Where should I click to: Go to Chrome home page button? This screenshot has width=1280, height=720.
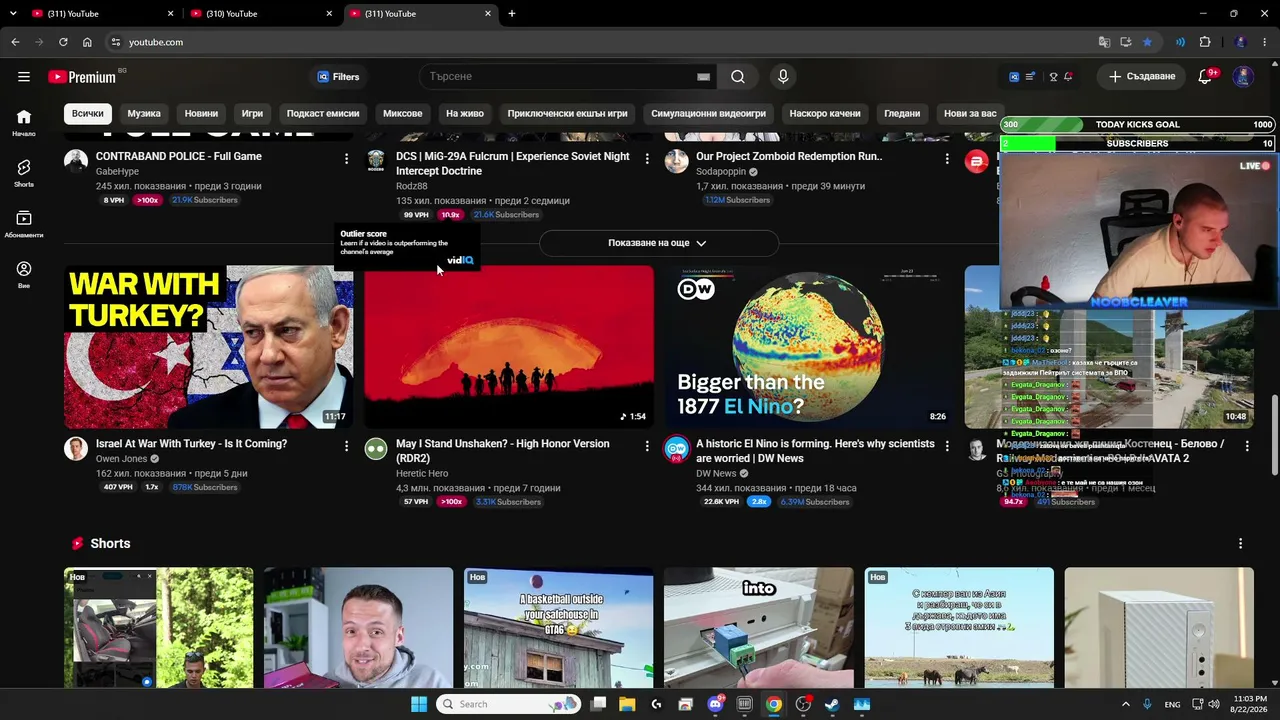[x=87, y=42]
